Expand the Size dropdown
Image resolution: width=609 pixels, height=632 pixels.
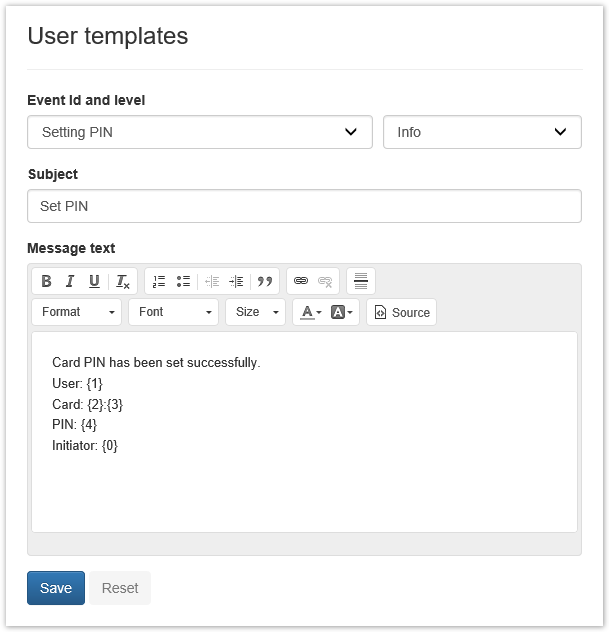(256, 312)
